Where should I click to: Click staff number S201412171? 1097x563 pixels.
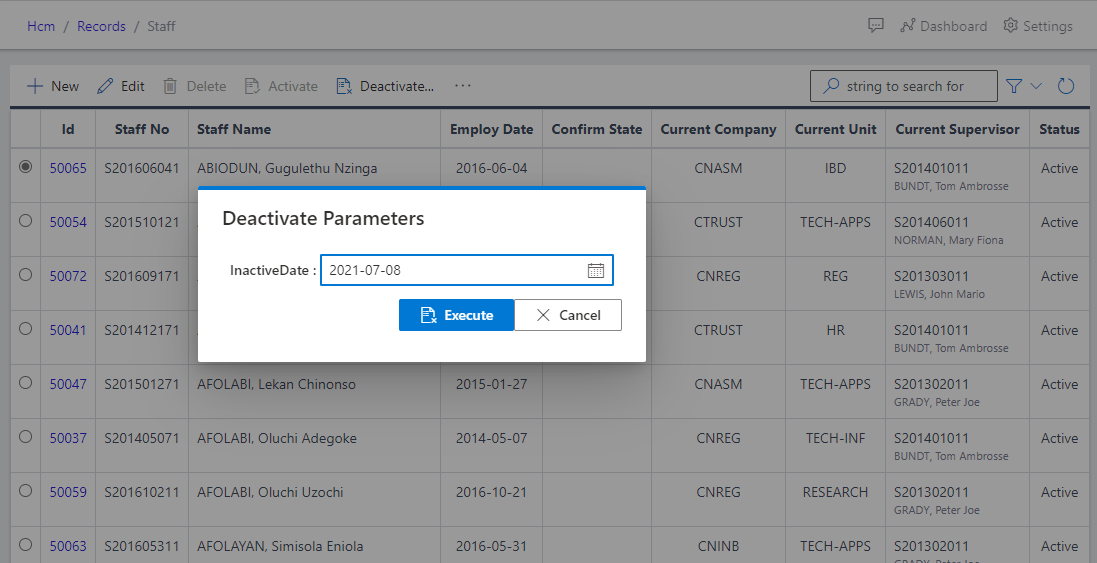pos(142,330)
